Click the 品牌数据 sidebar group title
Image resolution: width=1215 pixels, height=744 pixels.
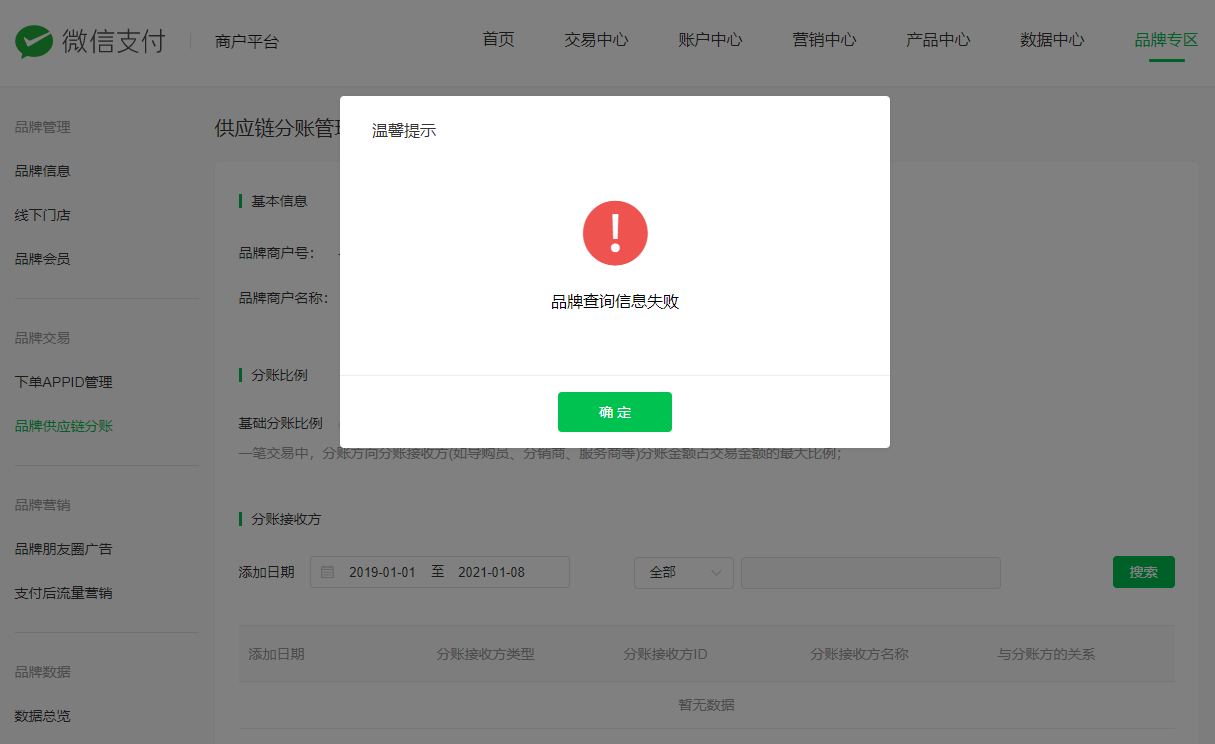point(43,672)
